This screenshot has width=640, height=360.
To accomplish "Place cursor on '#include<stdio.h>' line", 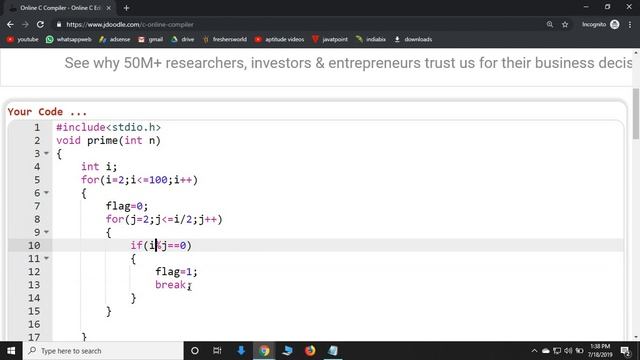I will click(109, 127).
